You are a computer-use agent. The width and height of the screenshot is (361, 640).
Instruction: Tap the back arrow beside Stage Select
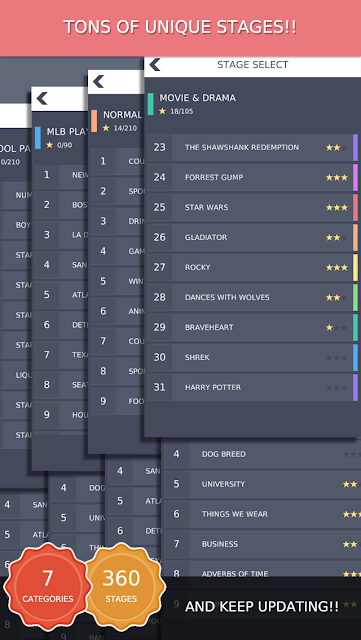pos(155,64)
